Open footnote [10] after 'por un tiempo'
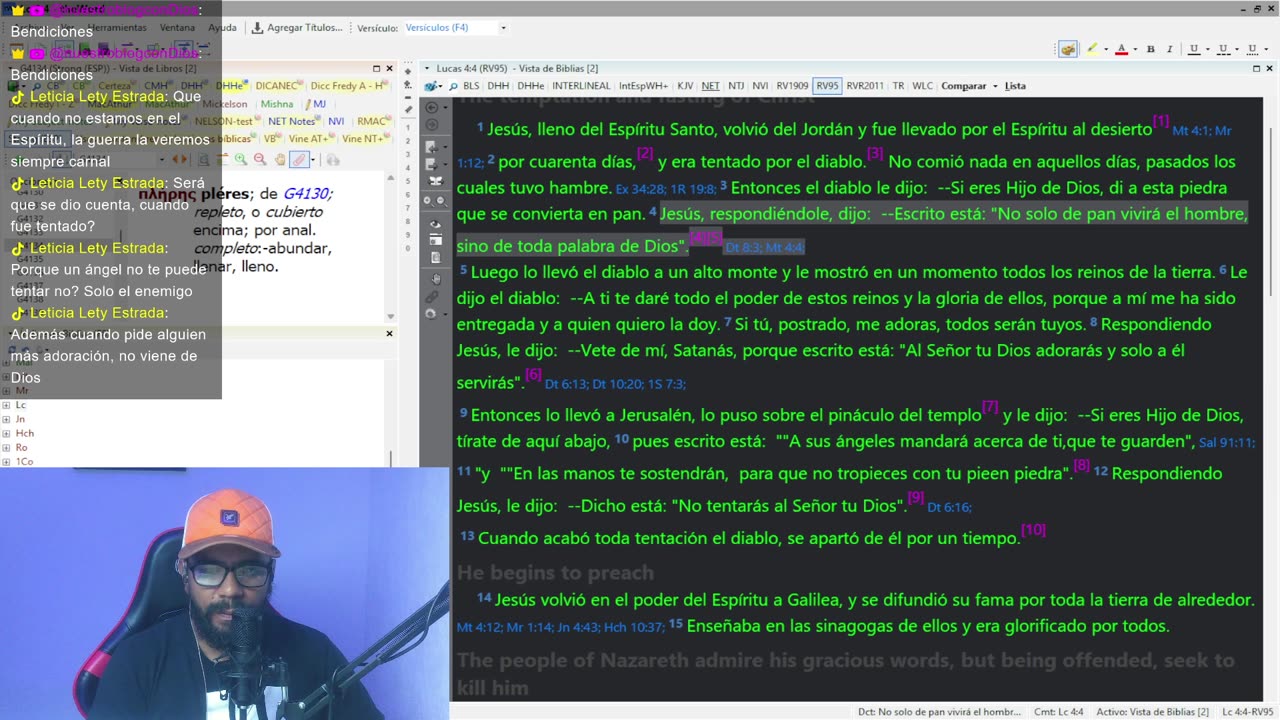The image size is (1280, 720). click(x=1033, y=530)
